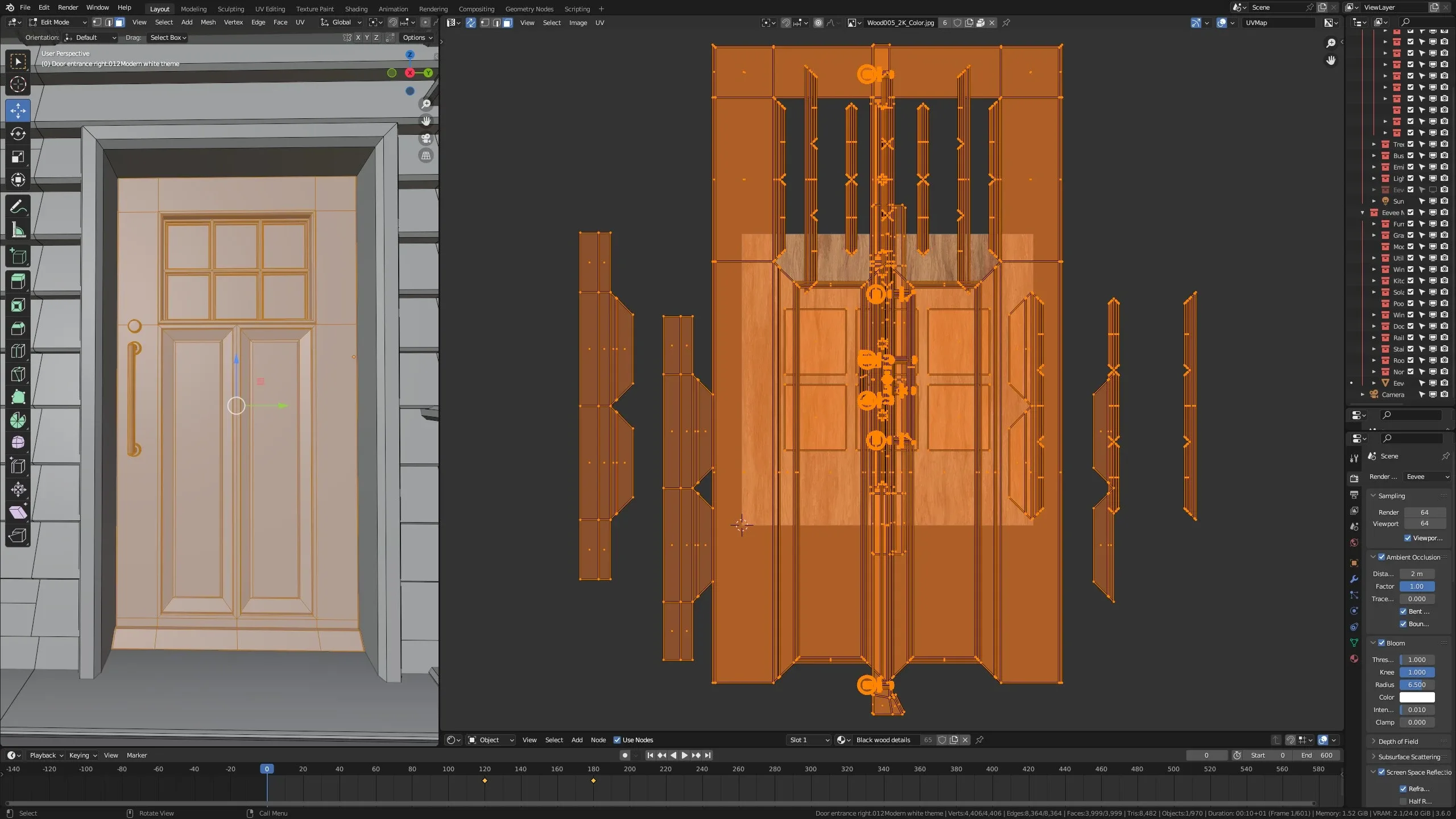The image size is (1456, 819).
Task: Open the Mesh menu in the 3D viewport
Action: click(208, 22)
